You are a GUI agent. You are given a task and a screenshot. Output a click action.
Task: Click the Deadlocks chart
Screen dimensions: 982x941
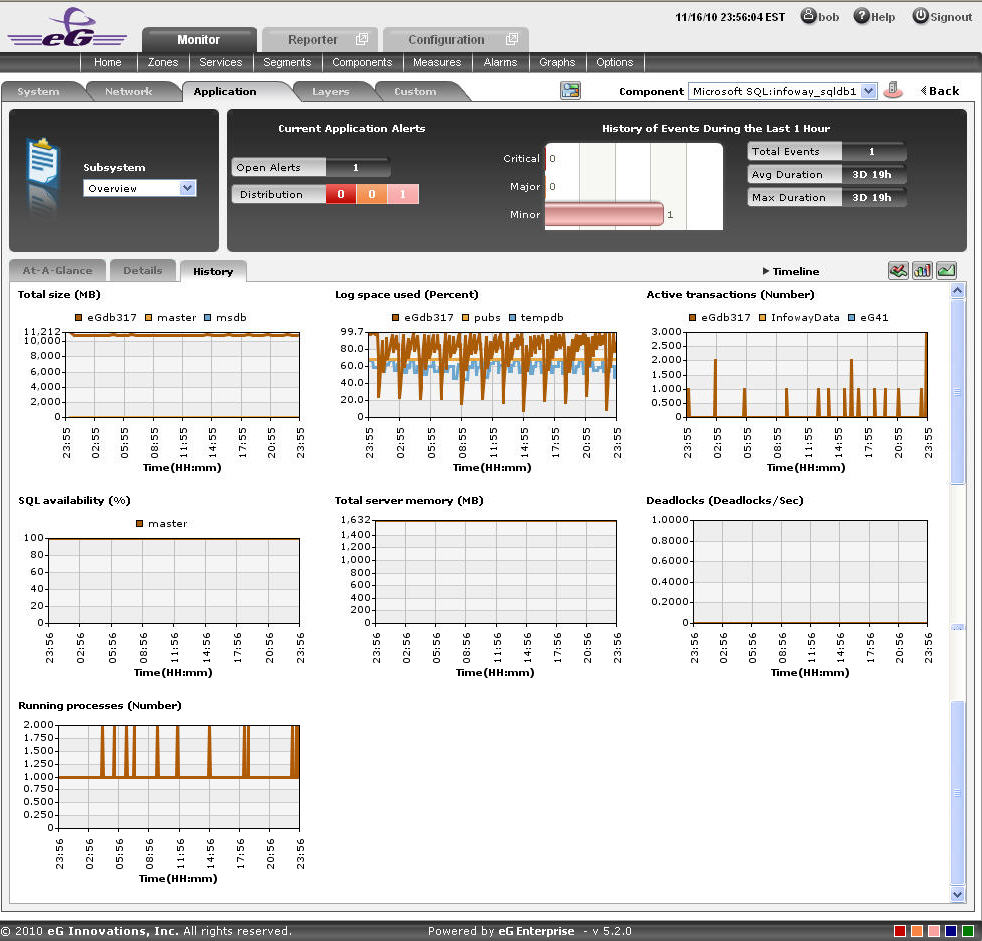(x=810, y=572)
